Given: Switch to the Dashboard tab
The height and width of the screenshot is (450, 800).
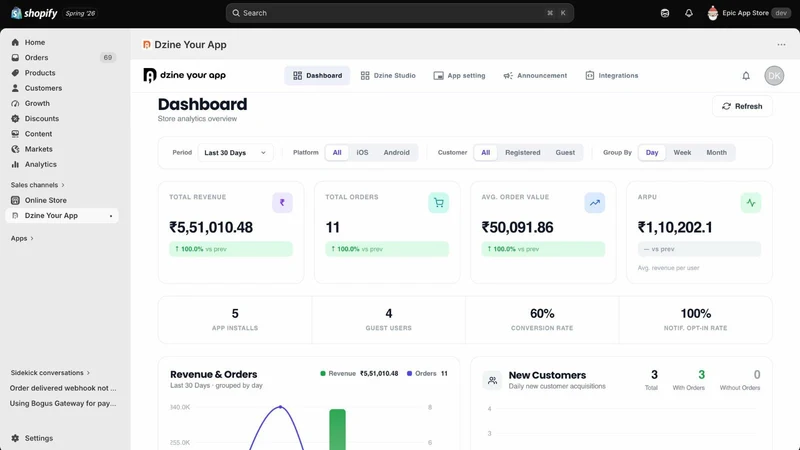Looking at the screenshot, I should coord(317,76).
